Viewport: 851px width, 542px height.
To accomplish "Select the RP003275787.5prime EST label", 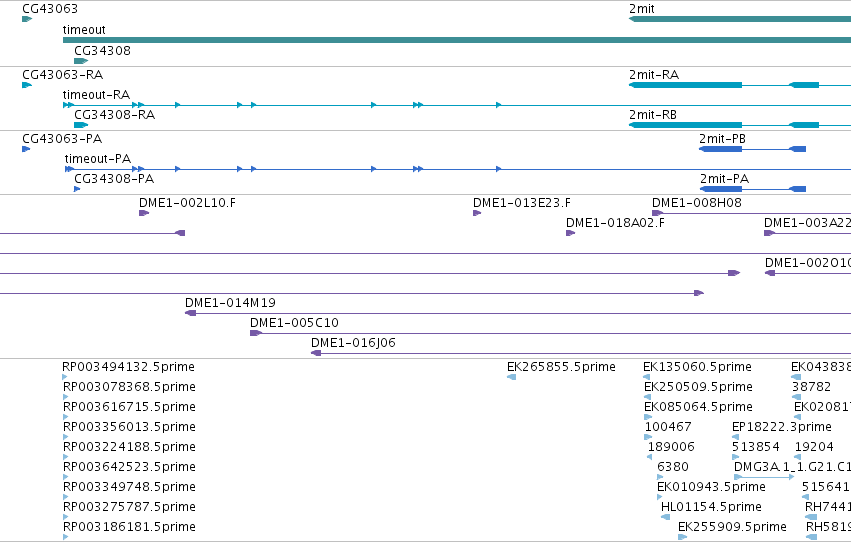I will tap(129, 507).
